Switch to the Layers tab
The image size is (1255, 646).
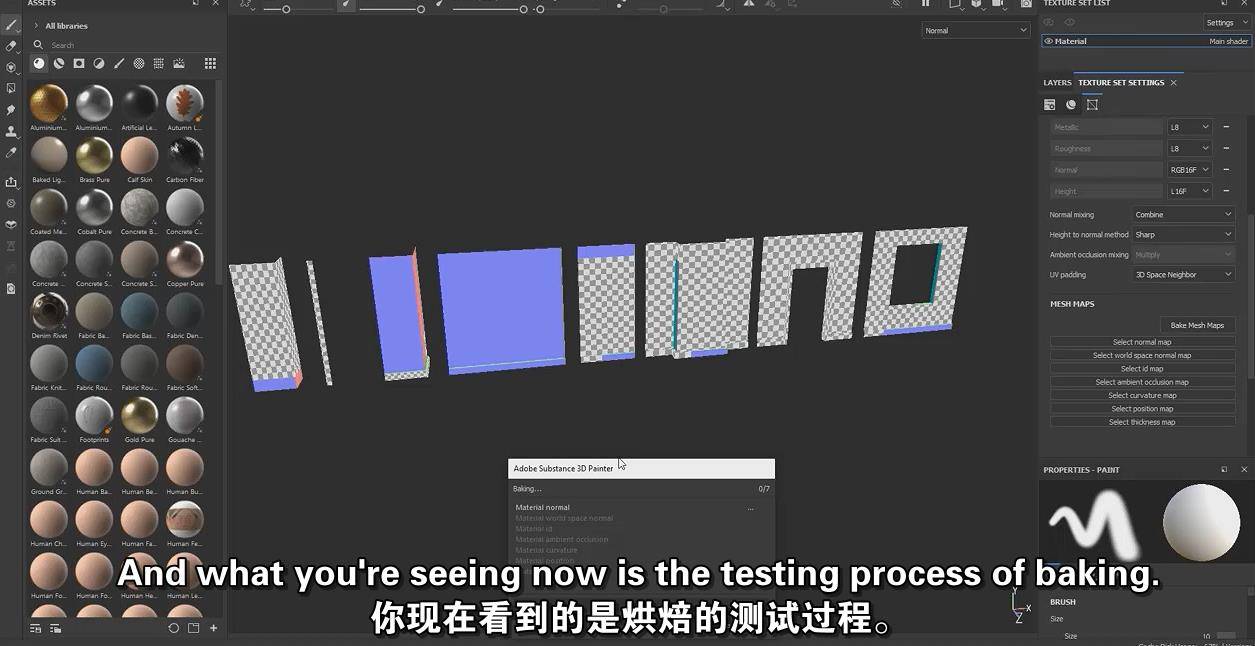pyautogui.click(x=1057, y=83)
